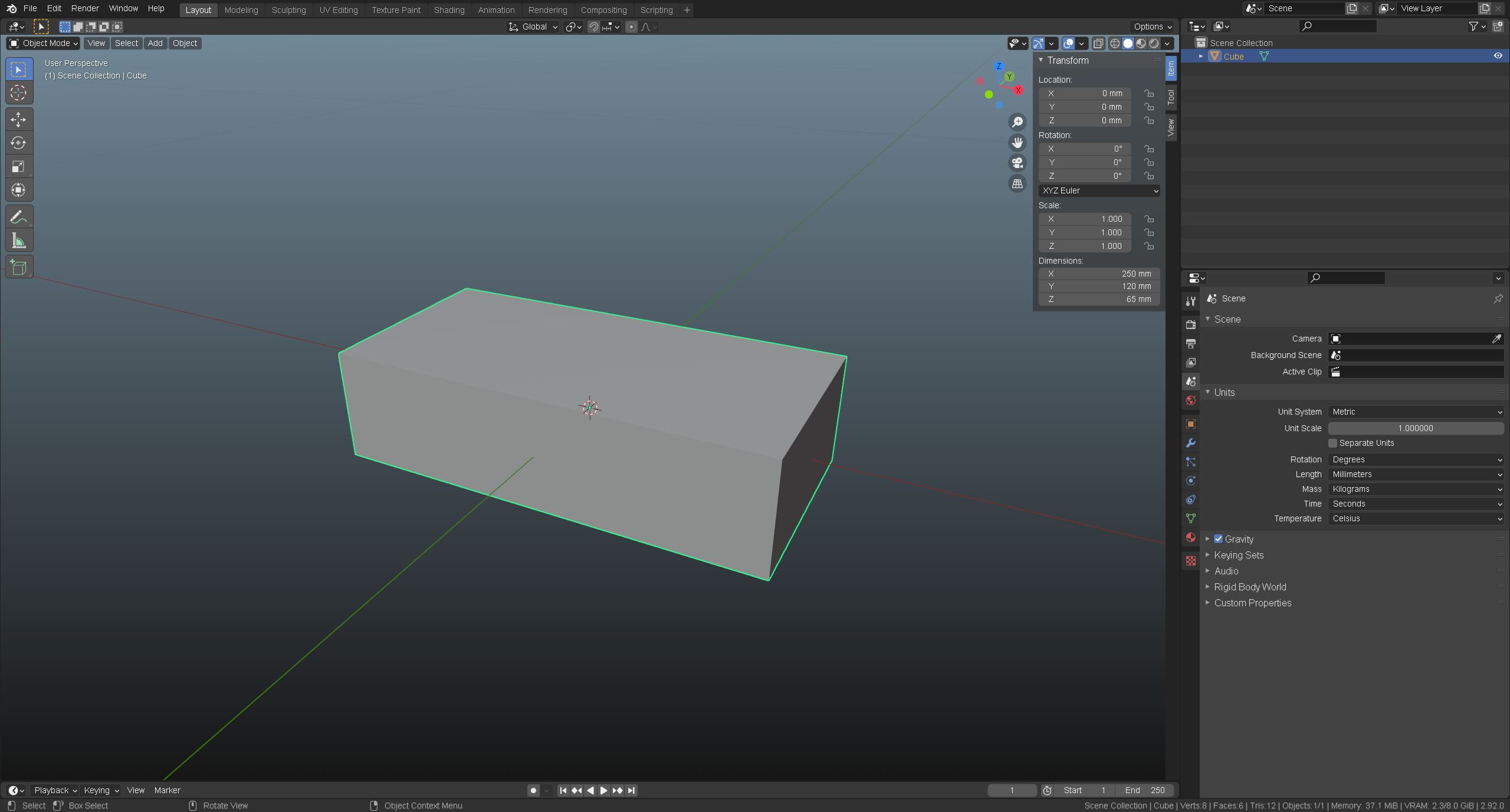
Task: Toggle snapping magnet in header
Action: tap(594, 27)
